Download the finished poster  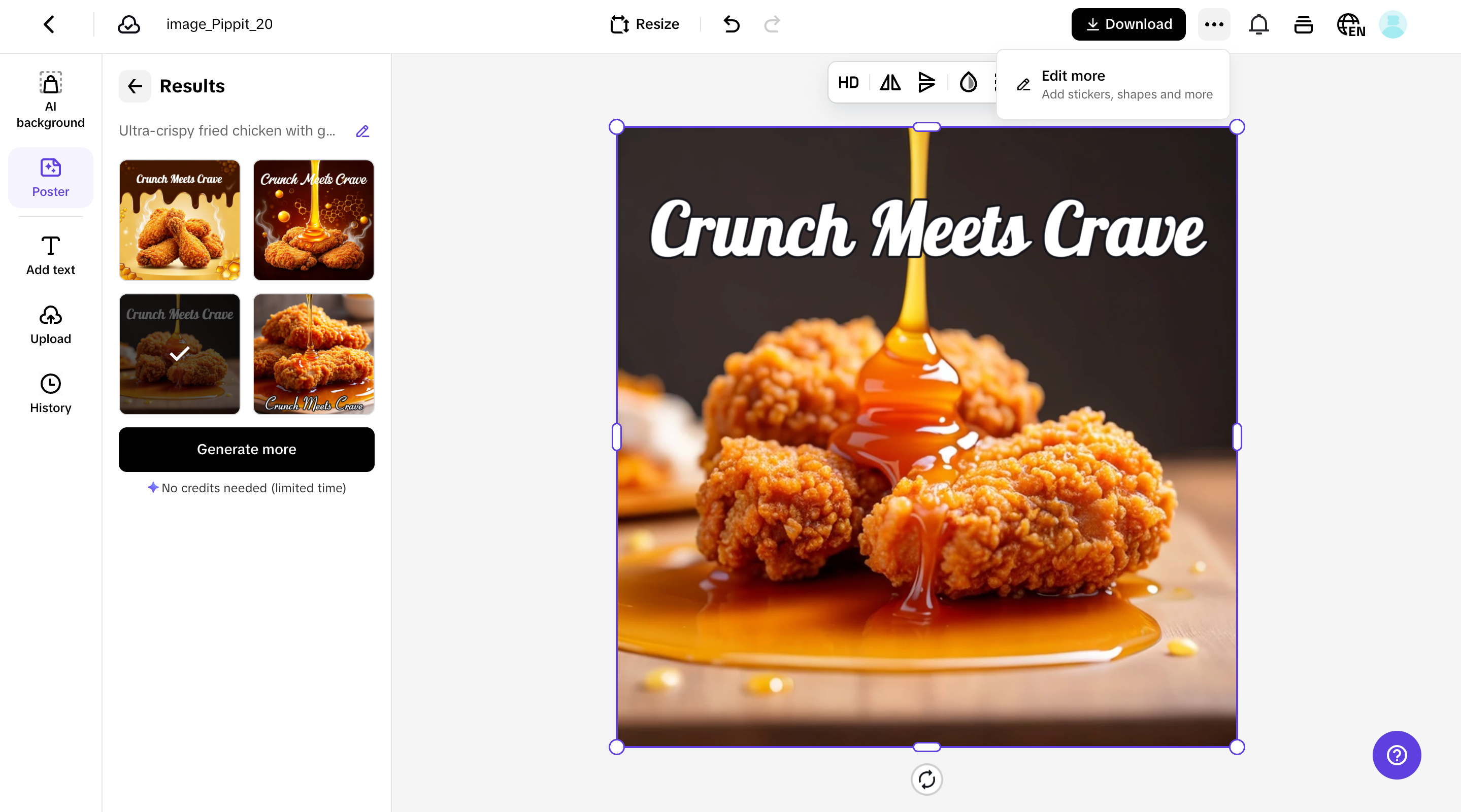pyautogui.click(x=1127, y=24)
